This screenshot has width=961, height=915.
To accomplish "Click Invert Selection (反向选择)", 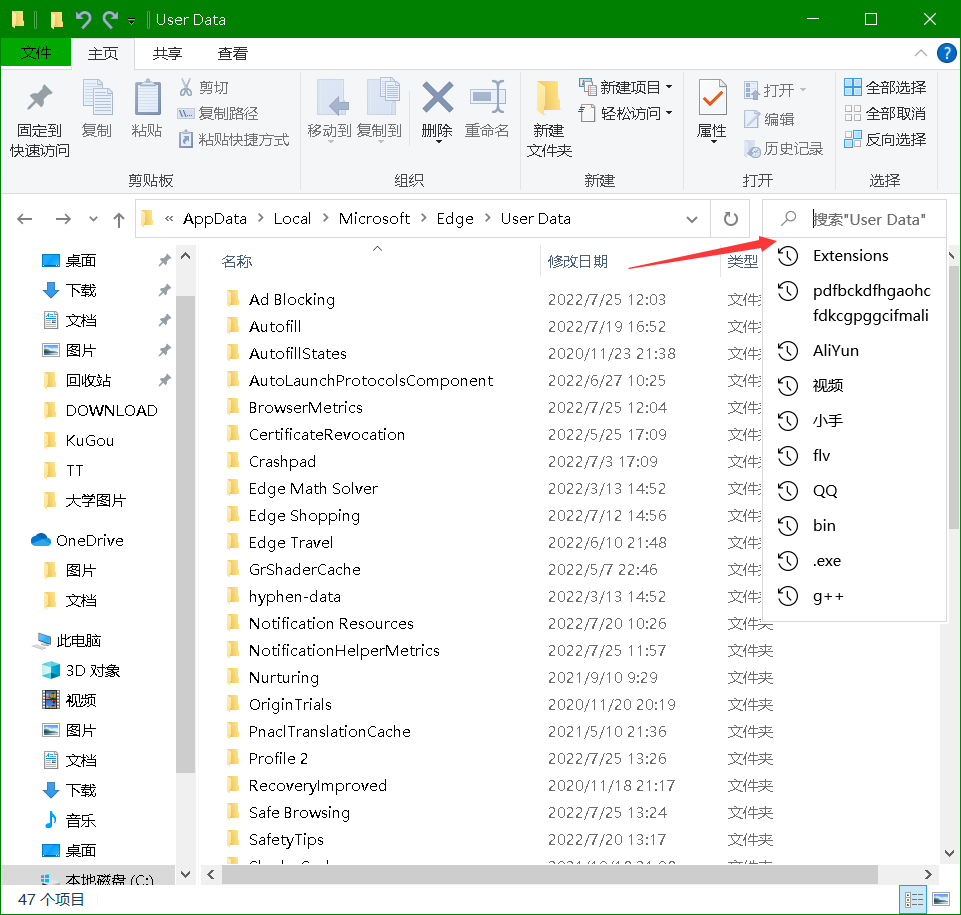I will pyautogui.click(x=885, y=140).
